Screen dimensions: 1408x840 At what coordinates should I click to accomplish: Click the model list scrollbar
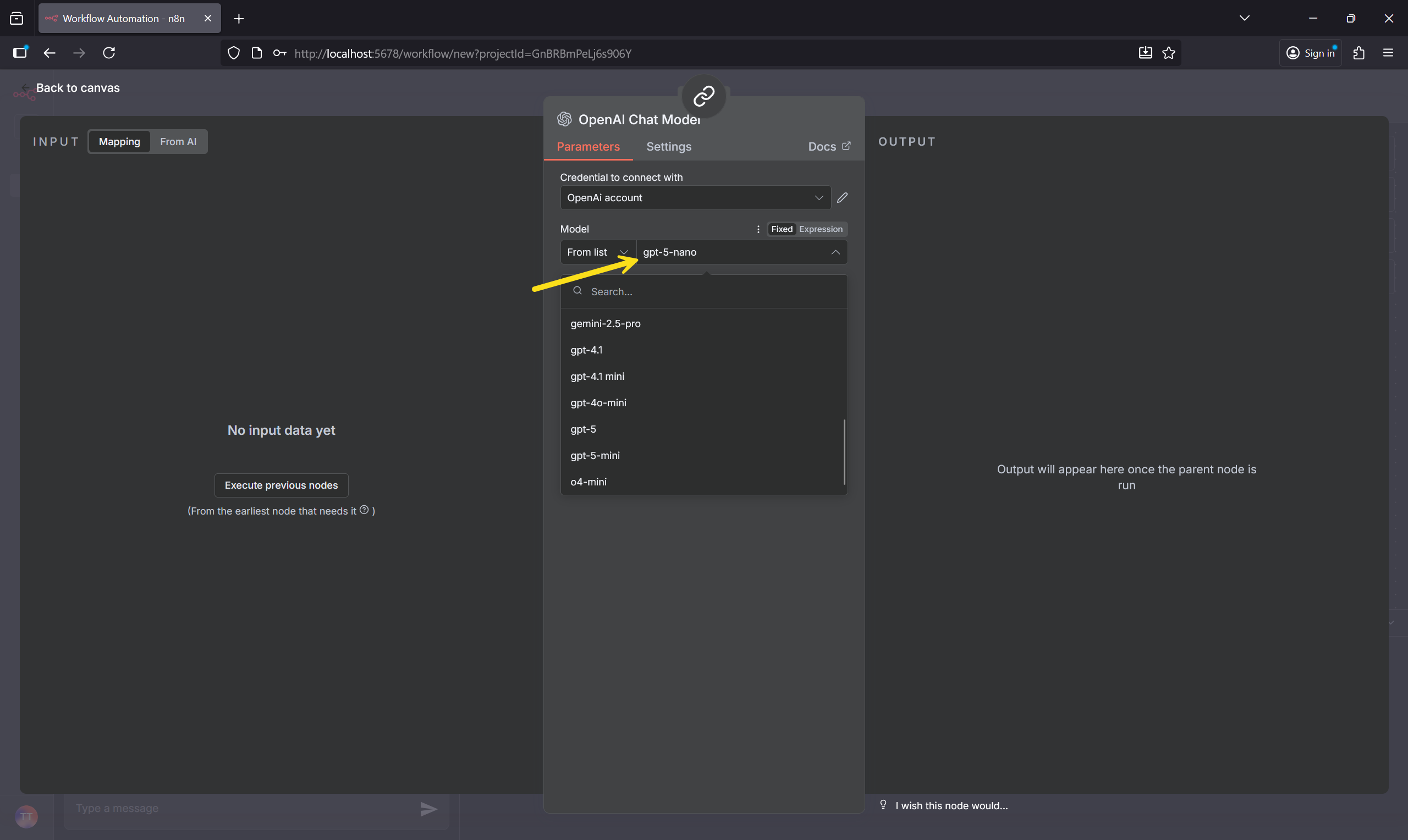844,452
